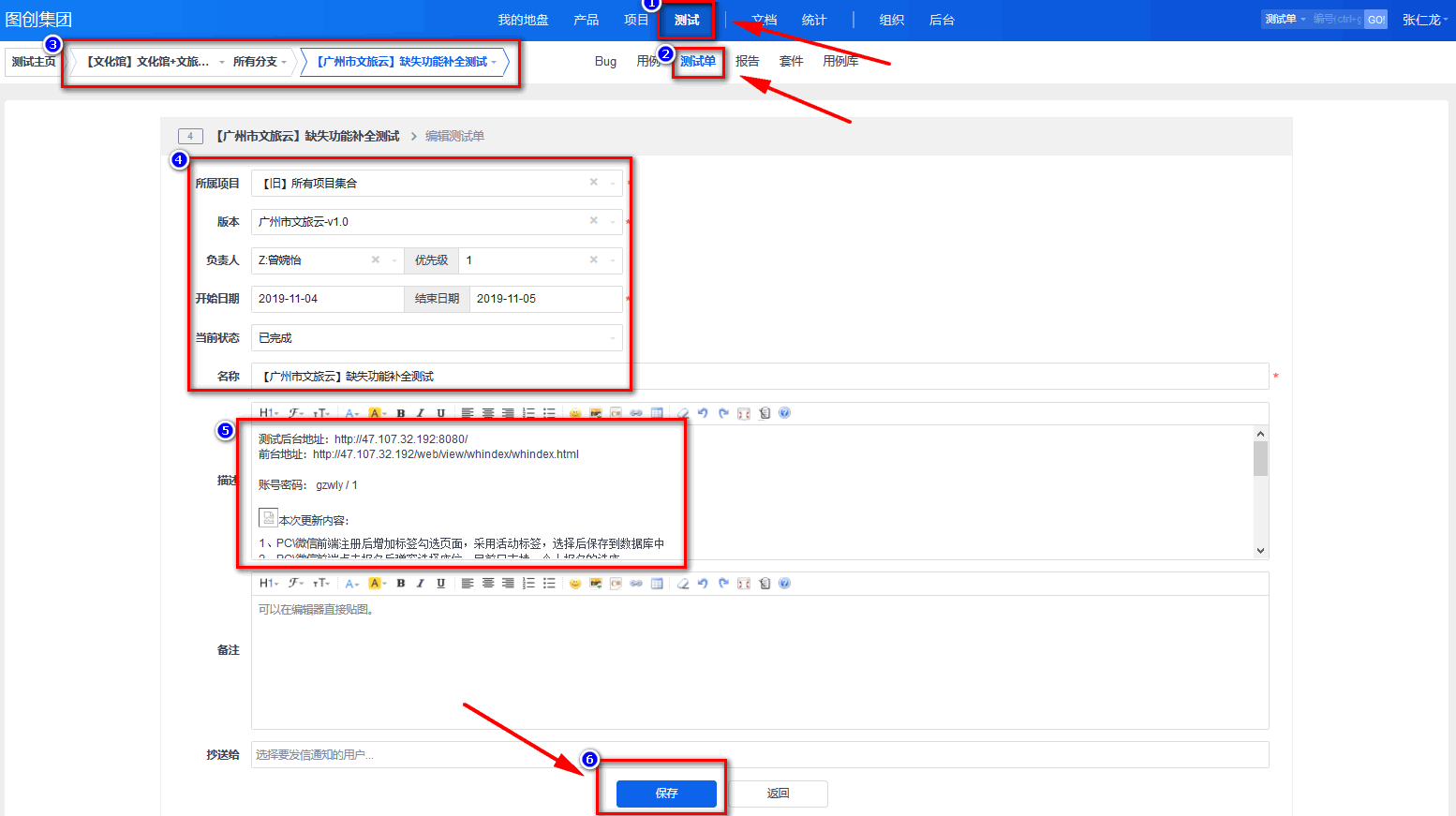The width and height of the screenshot is (1456, 816).
Task: Open the 当前状态 status dropdown
Action: point(437,338)
